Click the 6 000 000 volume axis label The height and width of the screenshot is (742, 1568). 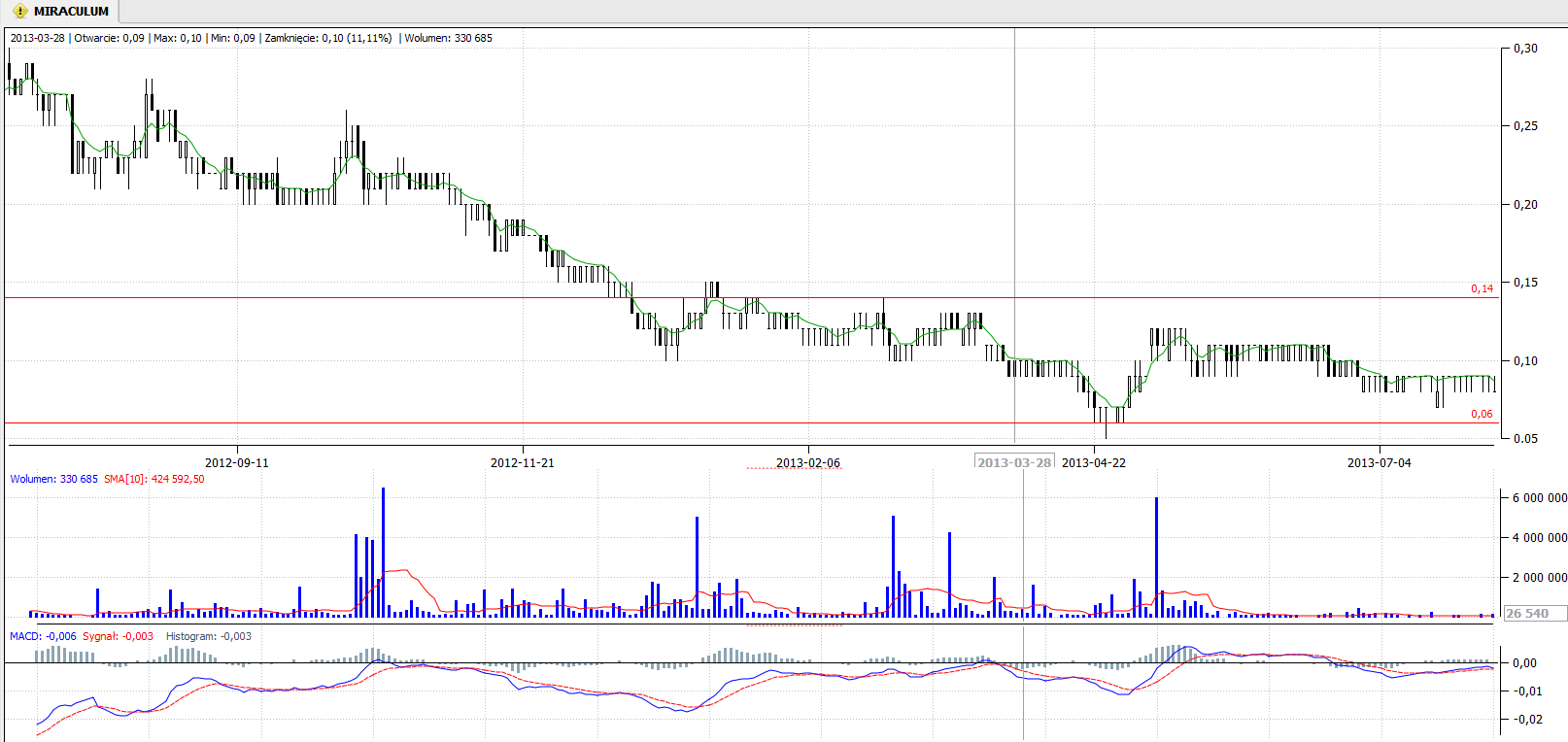coord(1540,498)
